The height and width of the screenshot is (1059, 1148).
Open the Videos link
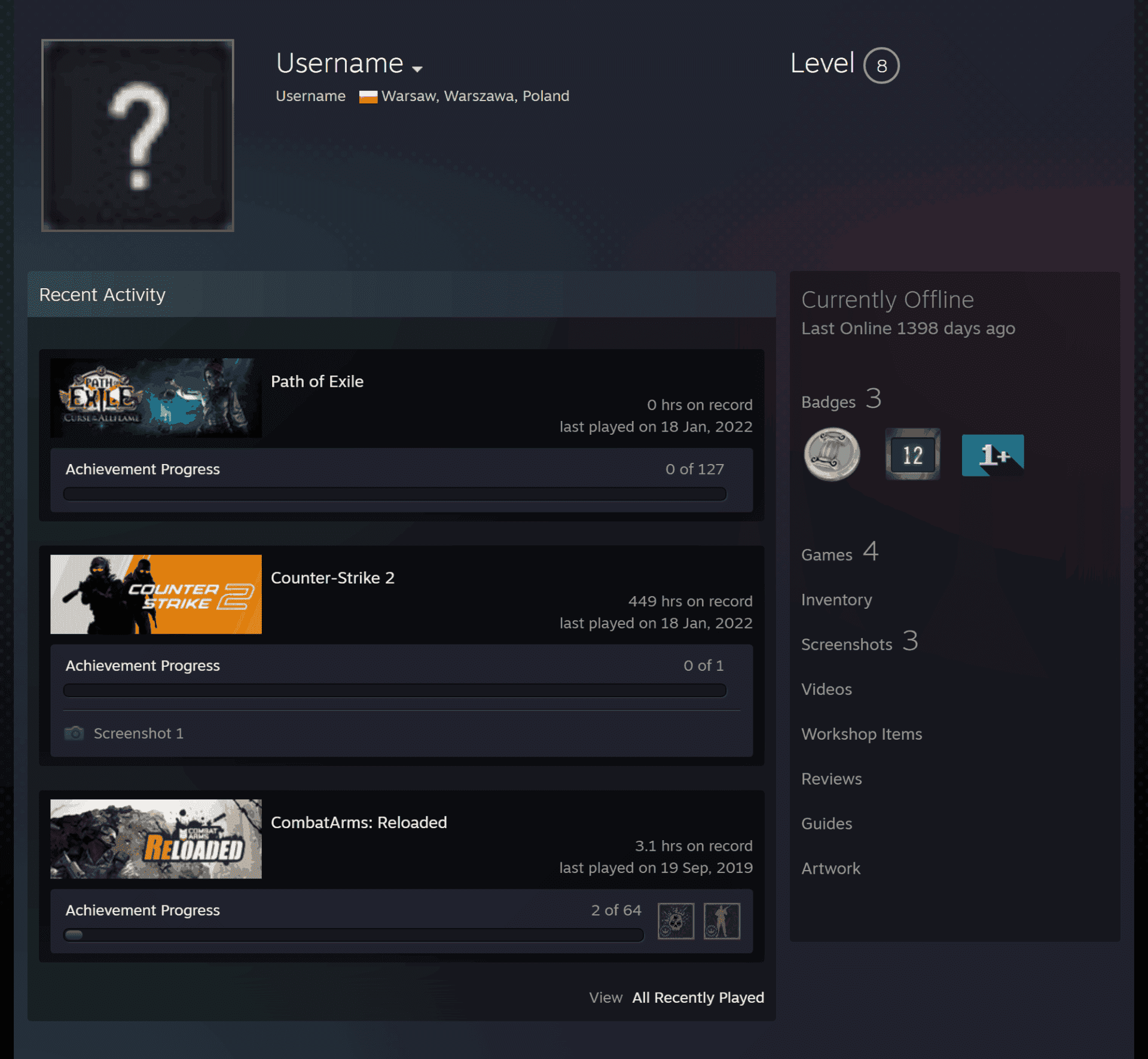click(826, 689)
